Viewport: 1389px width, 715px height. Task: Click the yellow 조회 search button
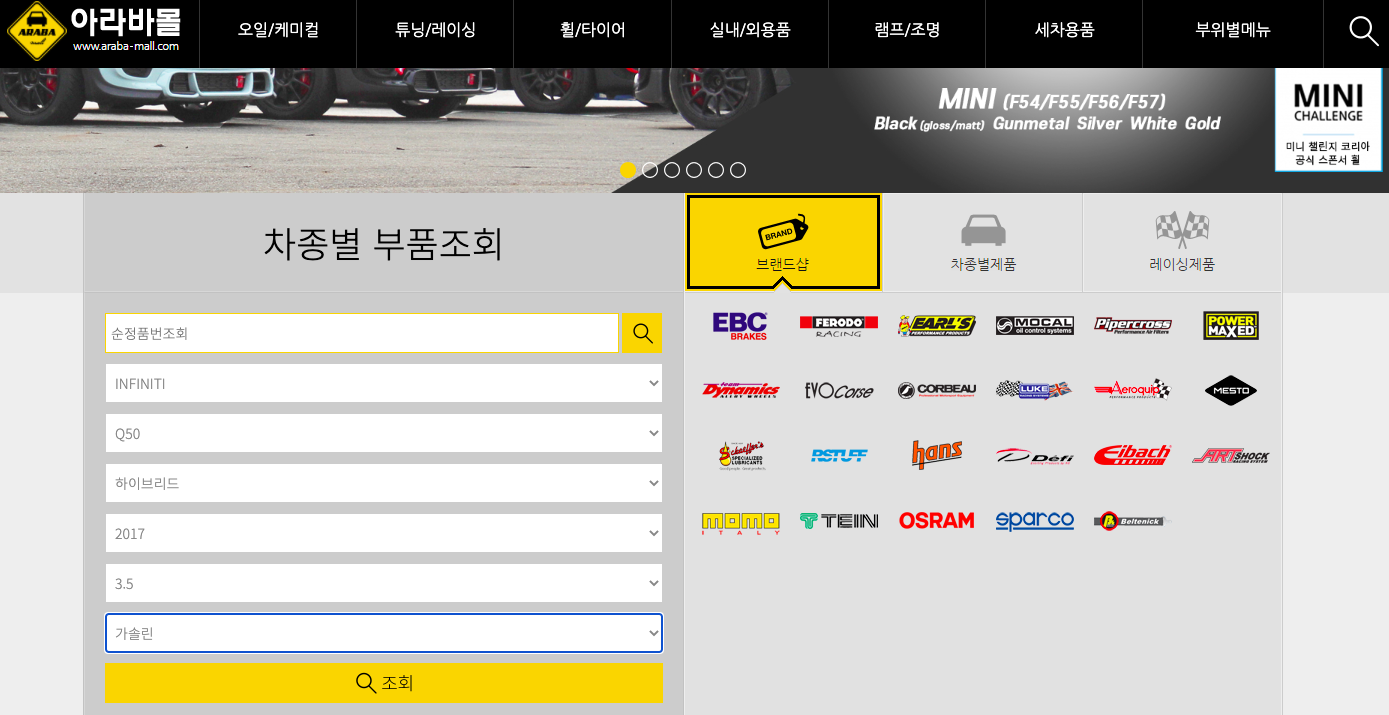(x=384, y=683)
